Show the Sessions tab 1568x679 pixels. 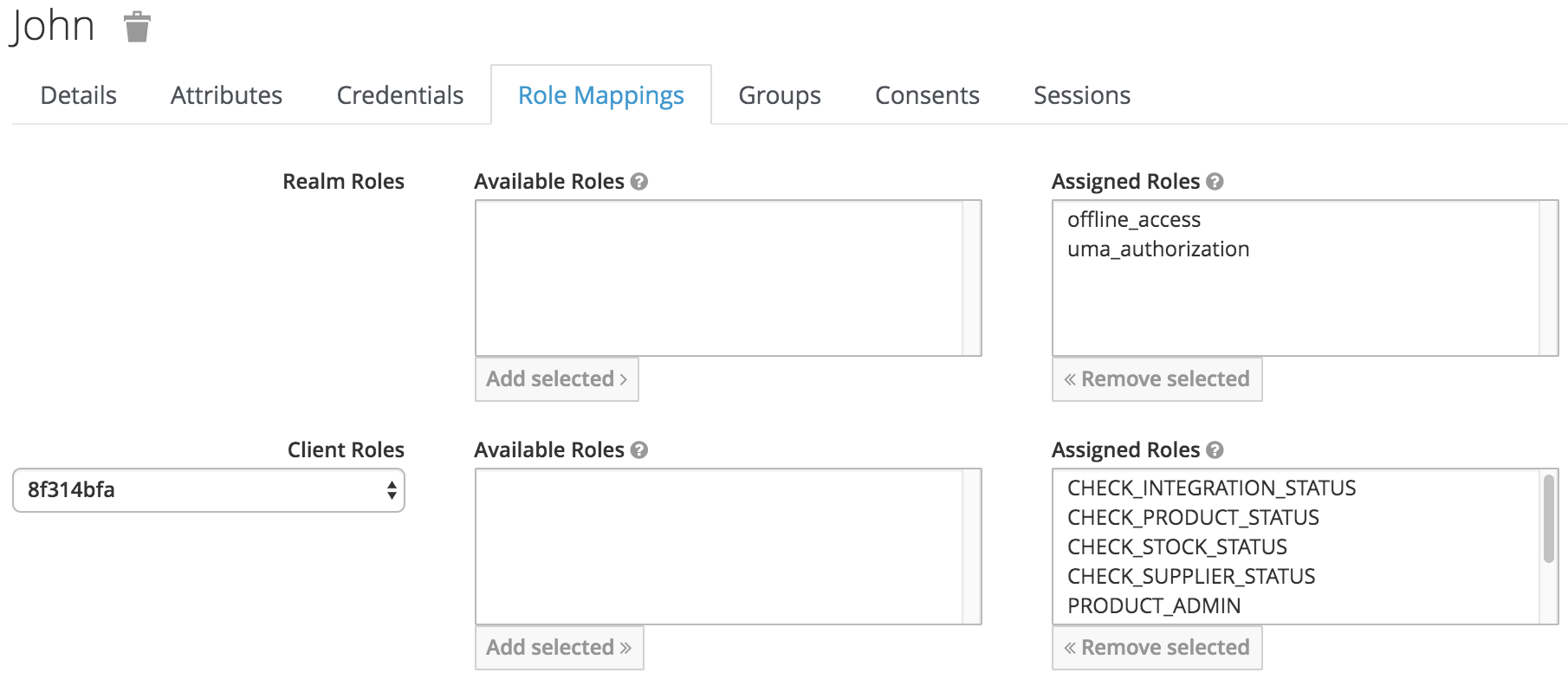(1082, 95)
